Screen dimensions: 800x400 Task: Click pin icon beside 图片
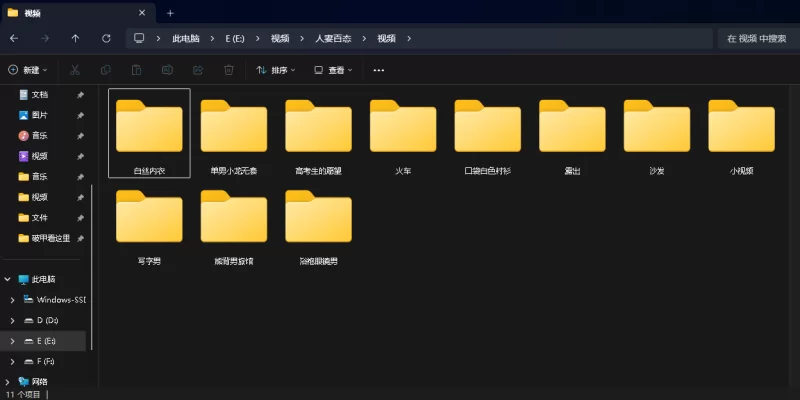80,115
